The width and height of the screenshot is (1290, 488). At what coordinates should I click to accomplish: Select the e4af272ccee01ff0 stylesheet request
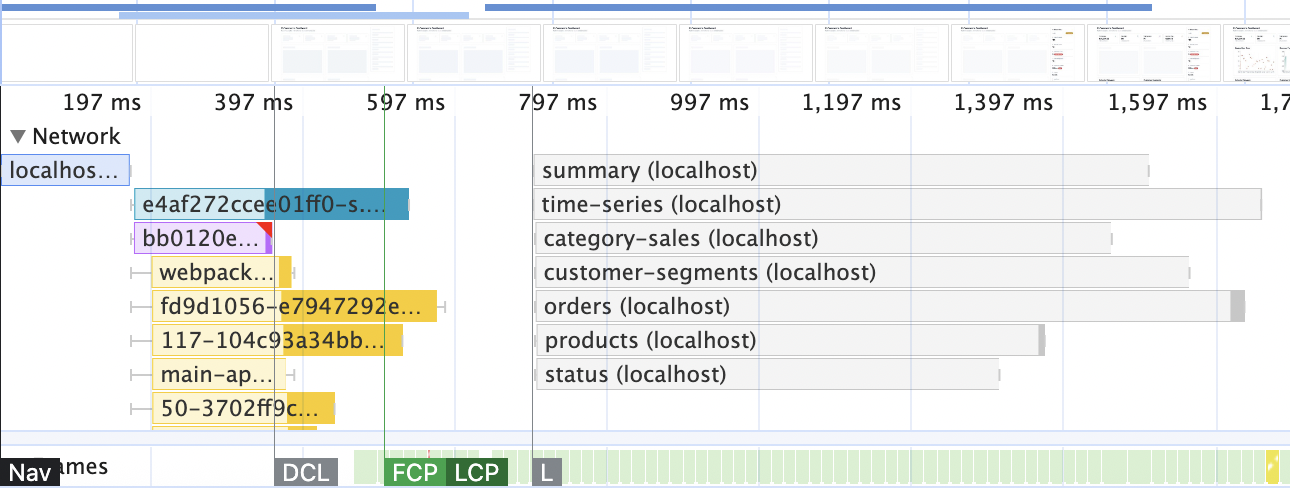pyautogui.click(x=271, y=205)
